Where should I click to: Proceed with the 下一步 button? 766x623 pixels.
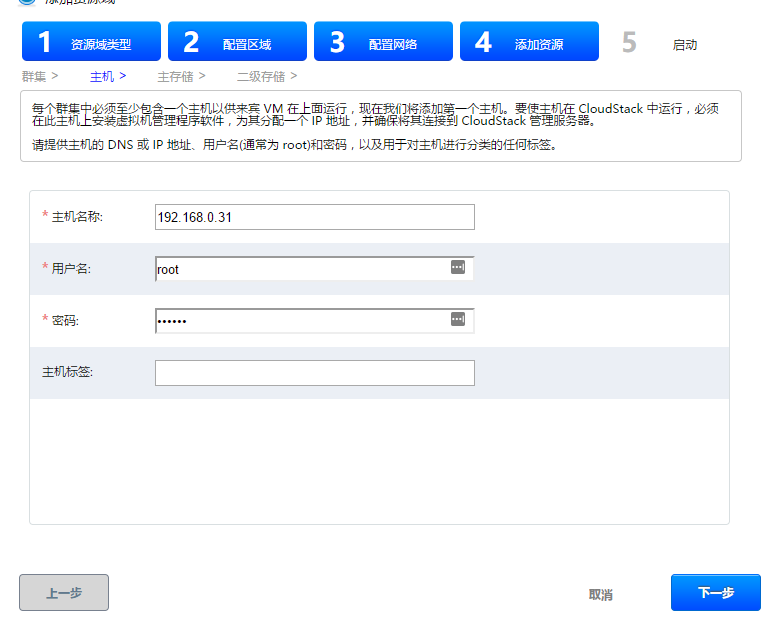(x=715, y=592)
